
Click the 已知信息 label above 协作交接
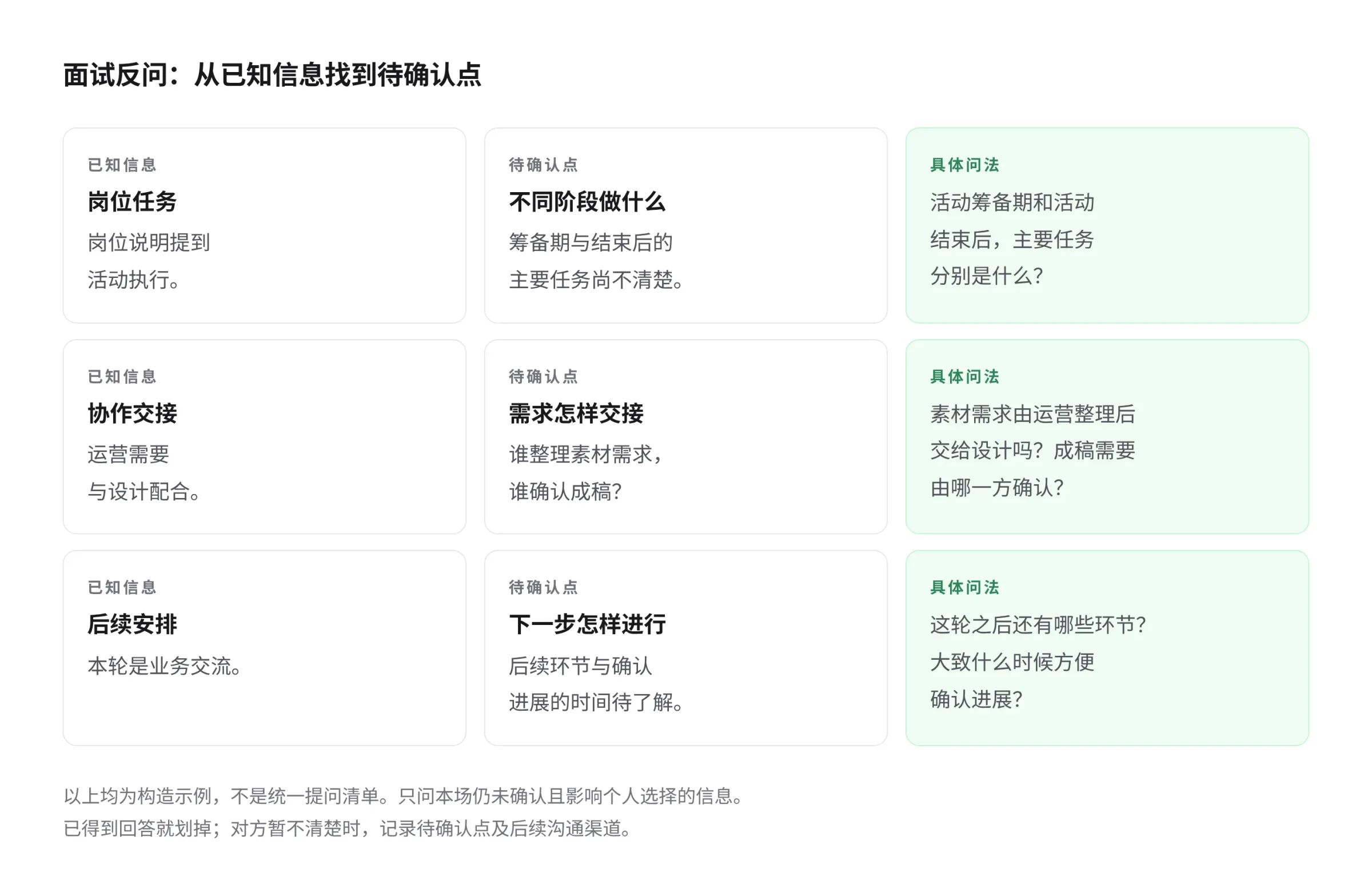coord(122,376)
